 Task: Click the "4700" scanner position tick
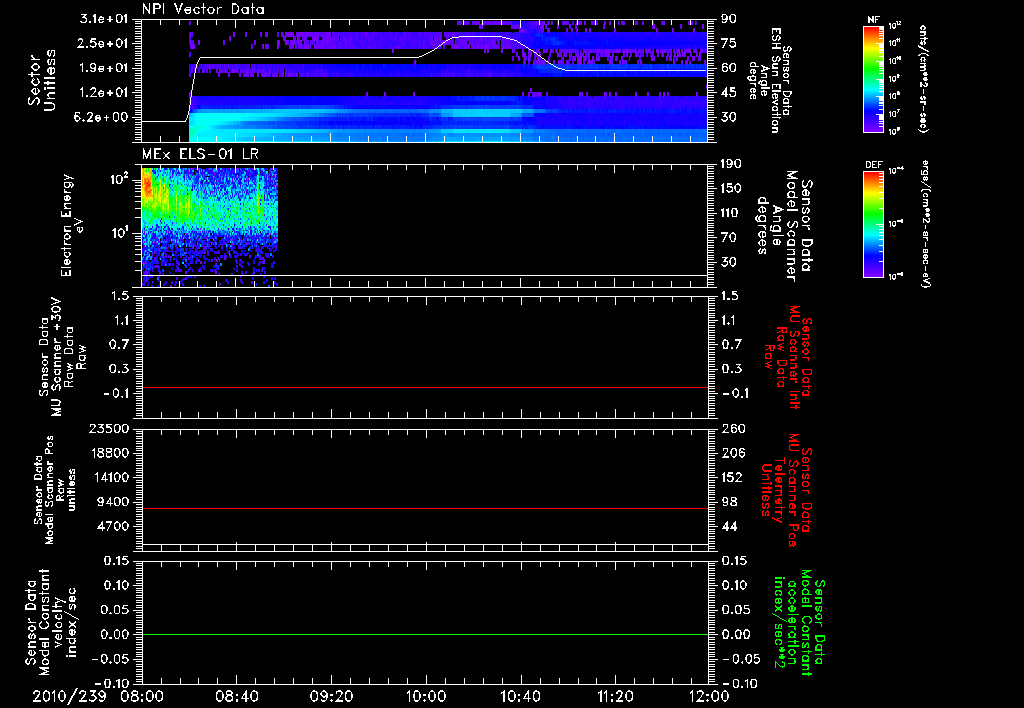pyautogui.click(x=112, y=526)
